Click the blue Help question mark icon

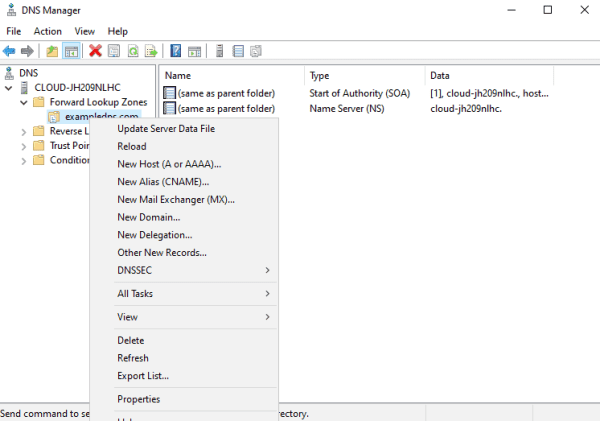[176, 51]
